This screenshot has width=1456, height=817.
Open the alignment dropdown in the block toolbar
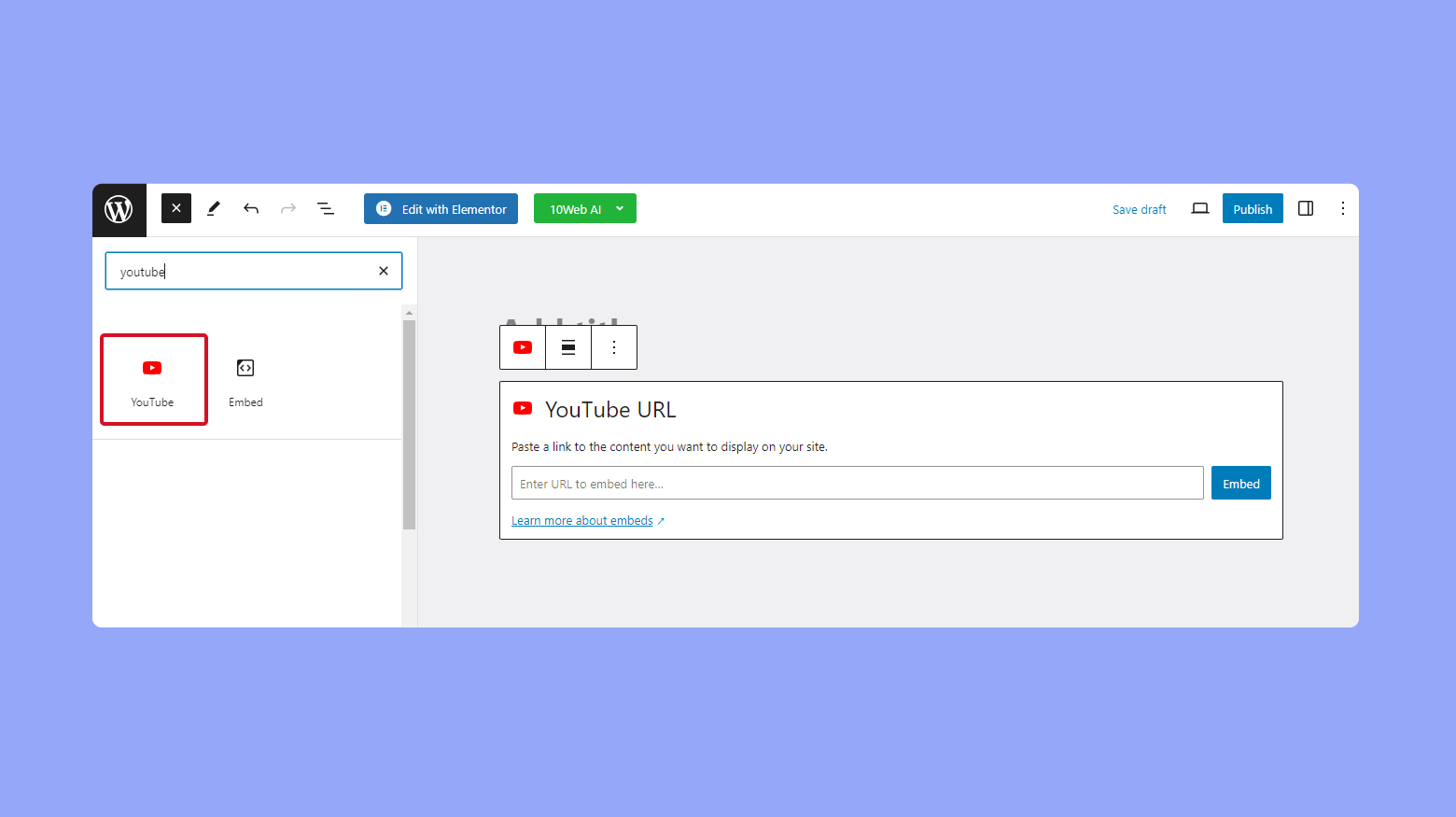tap(567, 346)
